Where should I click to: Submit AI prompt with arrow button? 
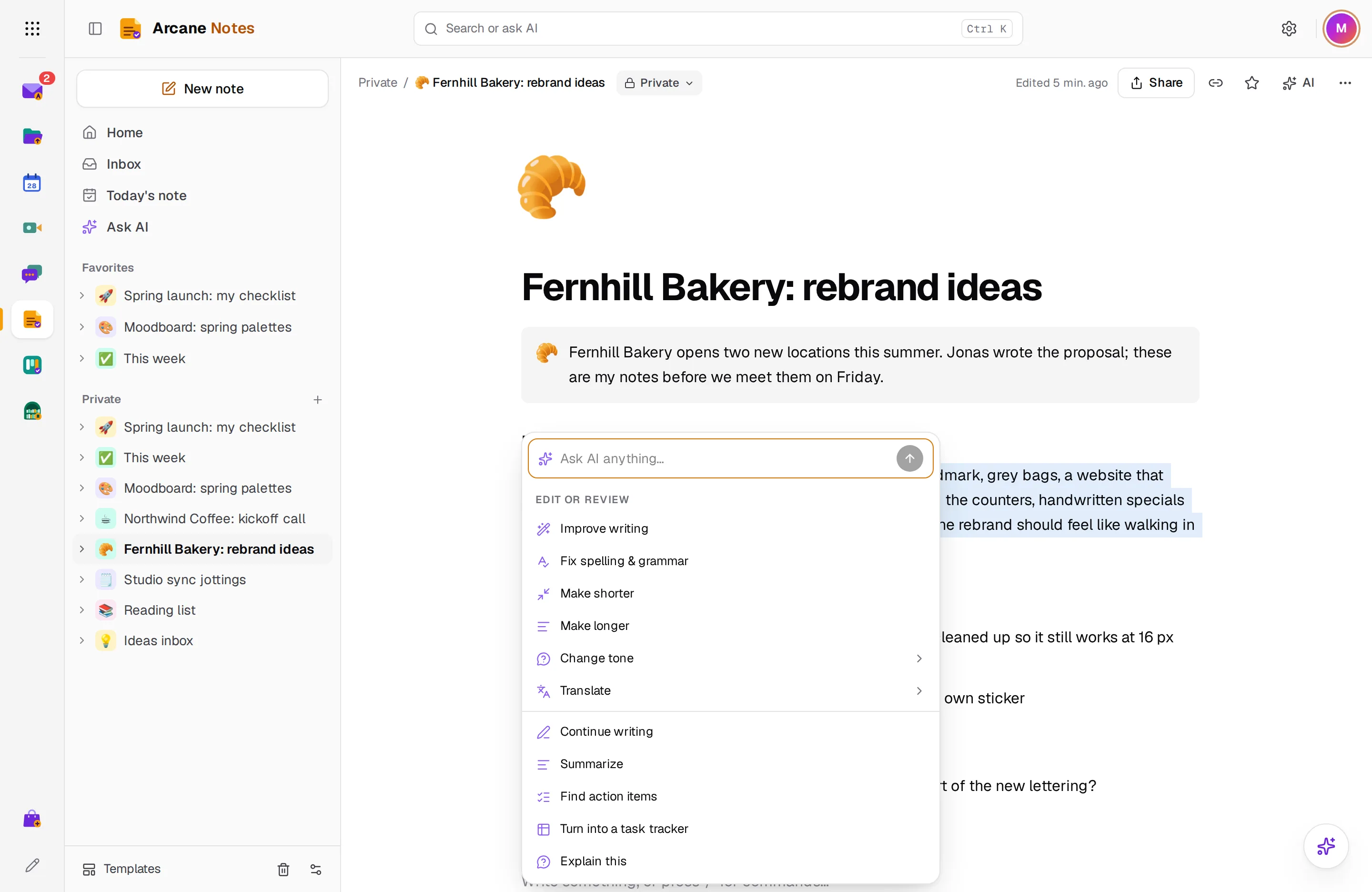[909, 458]
